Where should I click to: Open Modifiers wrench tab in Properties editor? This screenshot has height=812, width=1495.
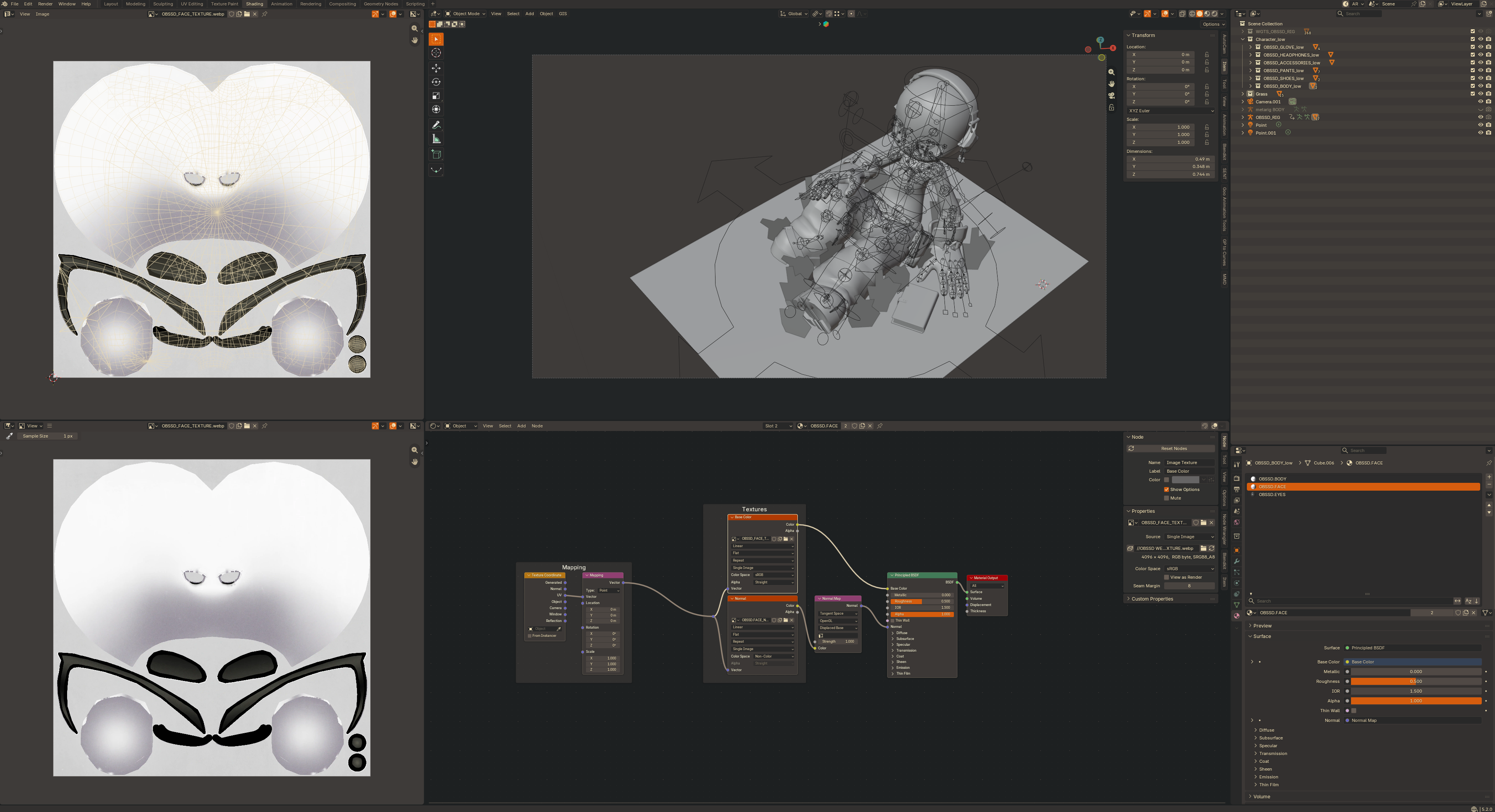(1236, 562)
